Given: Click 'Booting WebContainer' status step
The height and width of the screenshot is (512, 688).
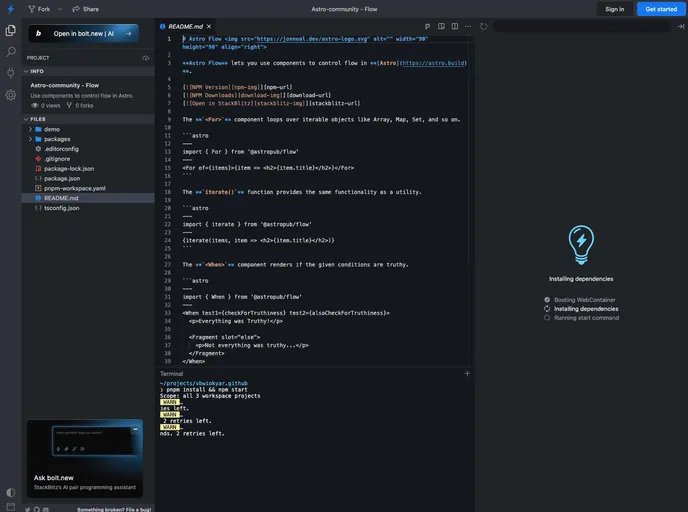Looking at the screenshot, I should coord(584,300).
